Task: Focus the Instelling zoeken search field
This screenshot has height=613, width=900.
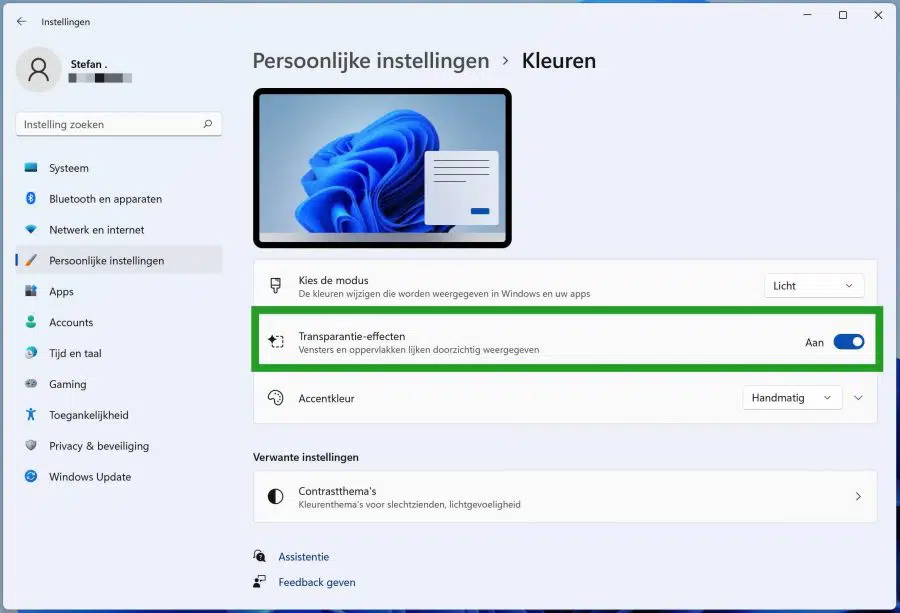Action: coord(119,124)
